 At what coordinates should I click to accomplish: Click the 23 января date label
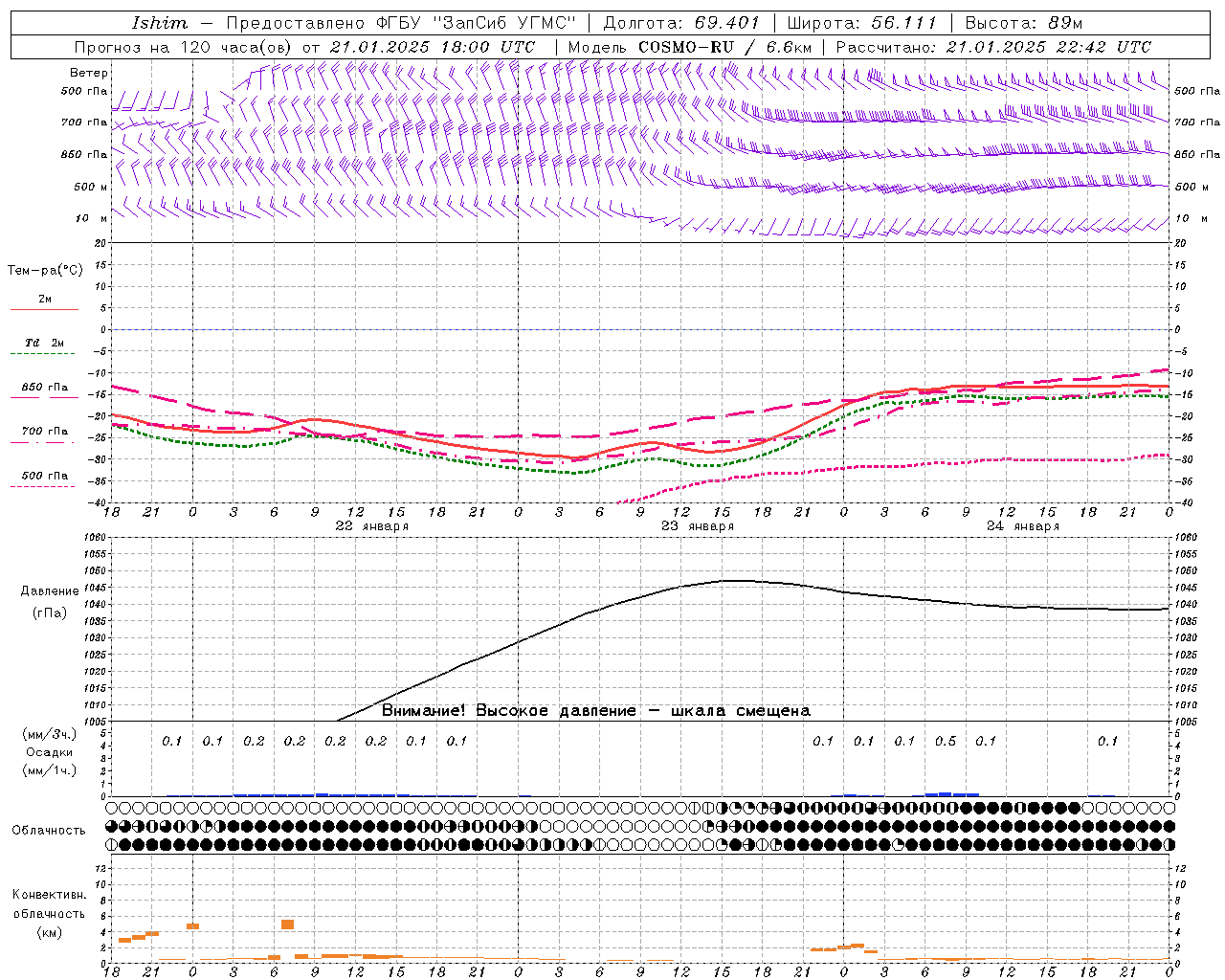click(x=698, y=526)
